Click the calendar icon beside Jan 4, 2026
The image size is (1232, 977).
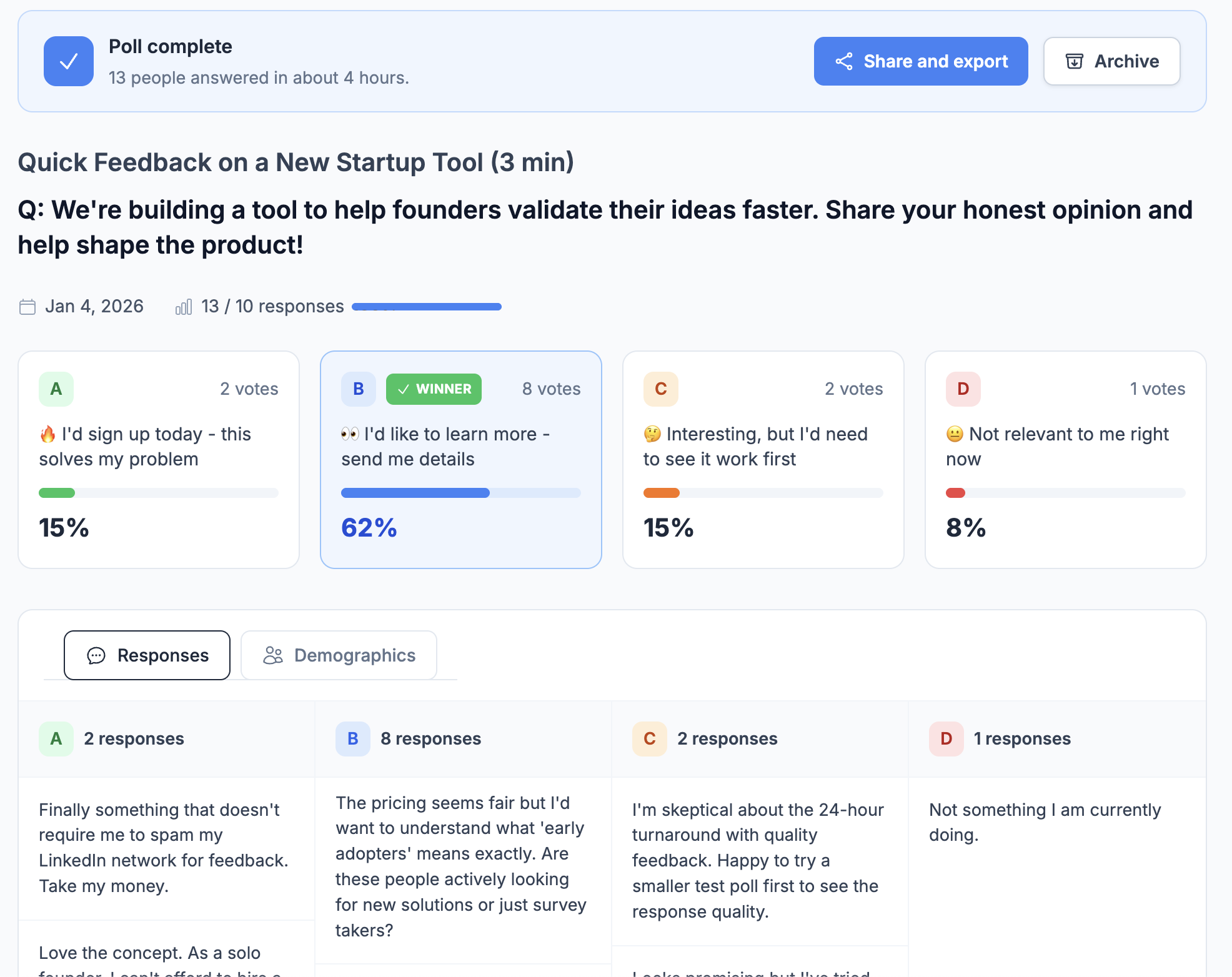coord(27,307)
